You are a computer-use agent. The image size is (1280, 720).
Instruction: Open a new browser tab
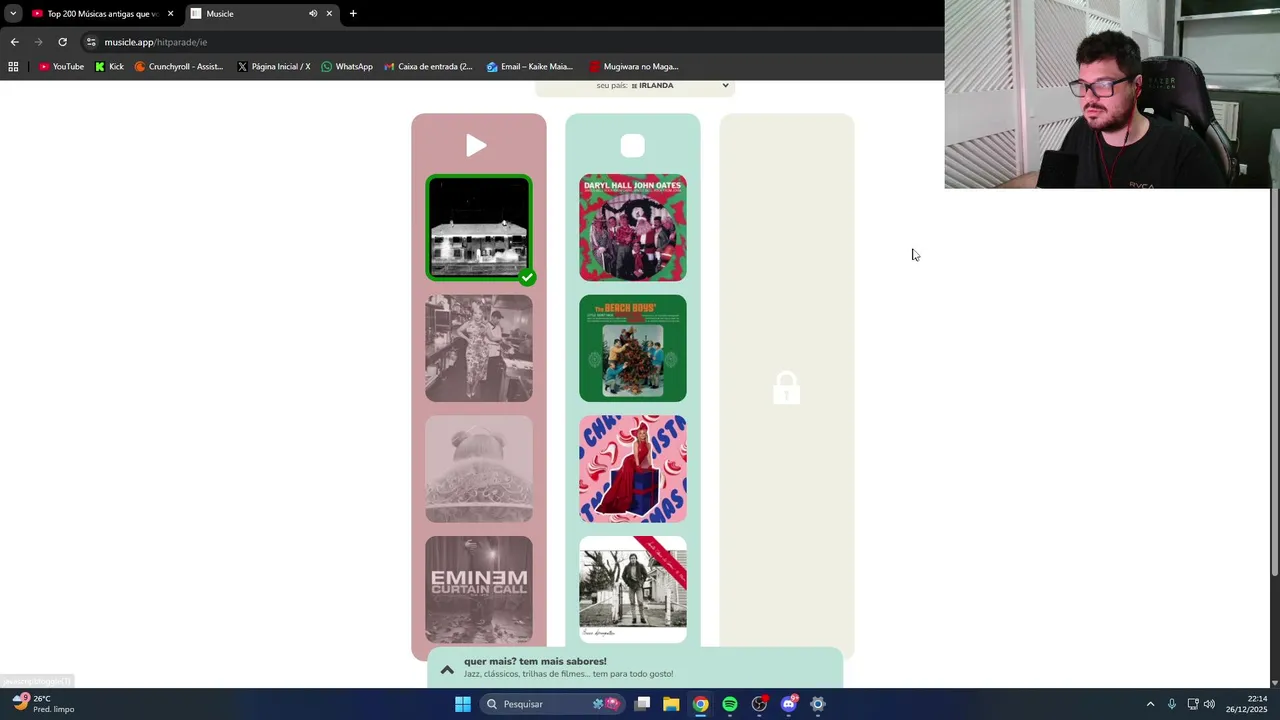point(353,14)
